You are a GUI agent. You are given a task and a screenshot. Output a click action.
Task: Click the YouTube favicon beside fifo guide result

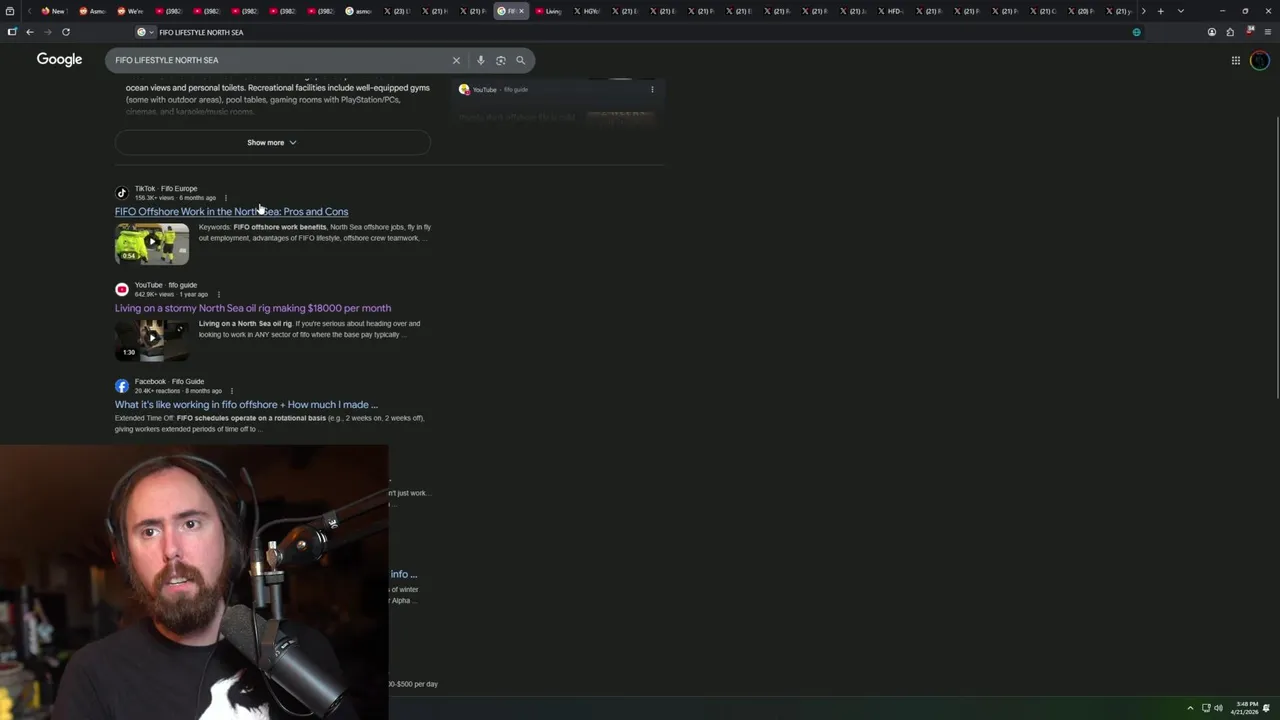point(122,289)
